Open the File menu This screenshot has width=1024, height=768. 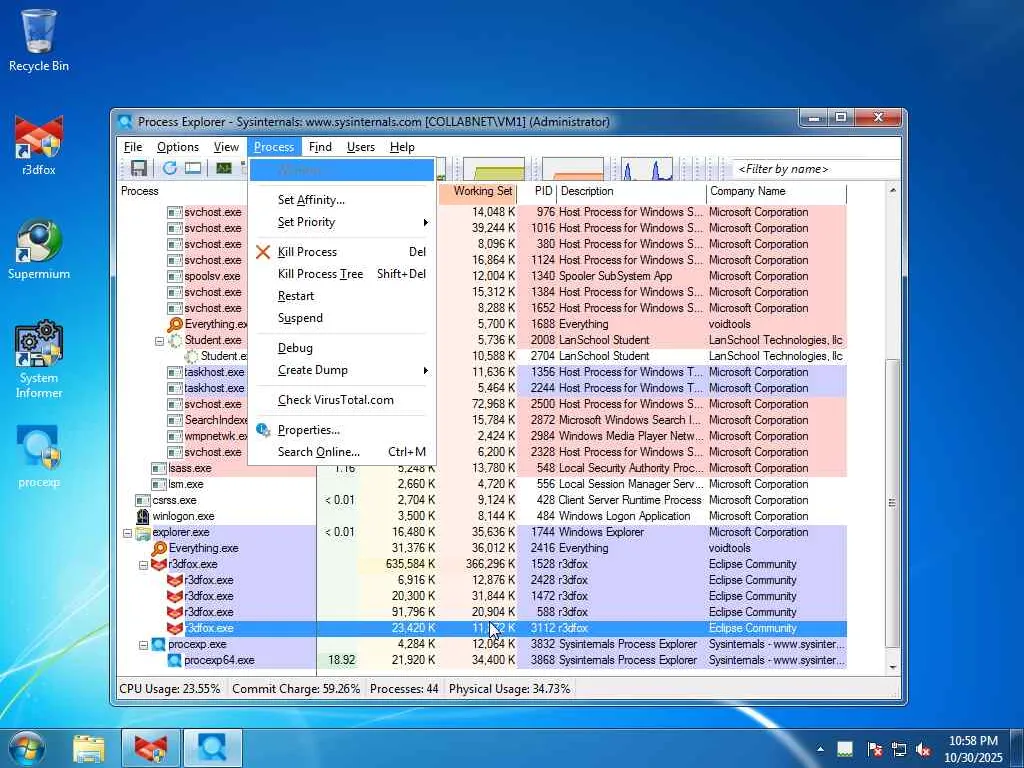tap(133, 147)
